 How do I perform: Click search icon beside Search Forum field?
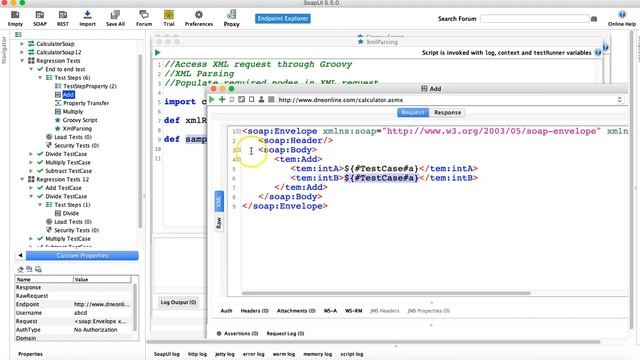(x=594, y=19)
